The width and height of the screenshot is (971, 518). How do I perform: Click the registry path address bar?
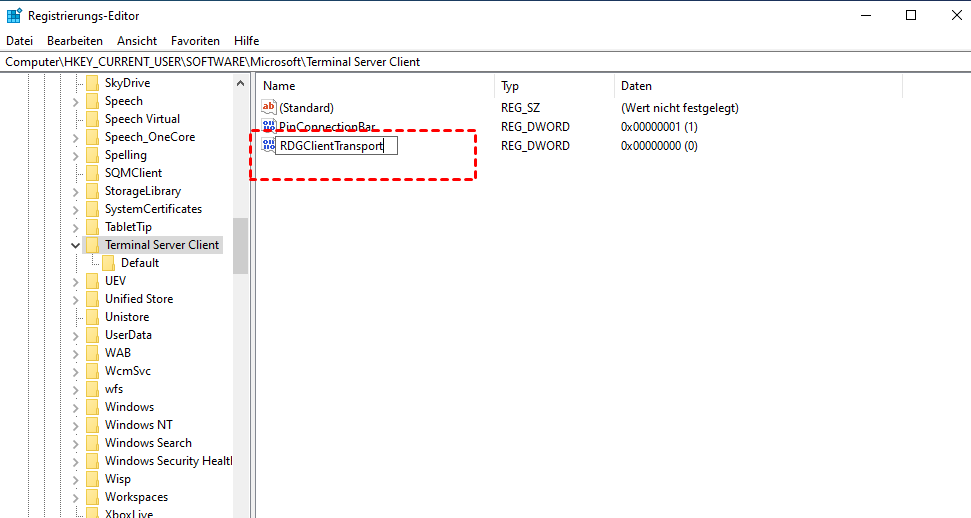[486, 62]
